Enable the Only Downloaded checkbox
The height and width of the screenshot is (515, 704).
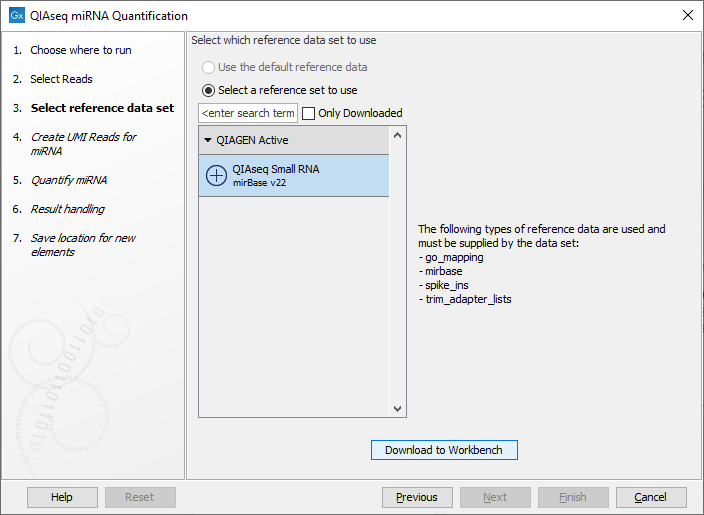coord(309,113)
